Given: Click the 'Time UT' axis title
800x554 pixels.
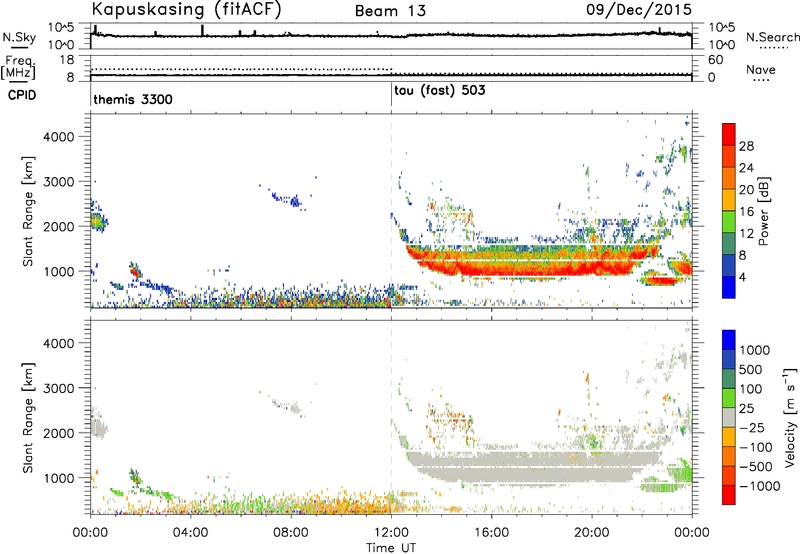Looking at the screenshot, I should pyautogui.click(x=391, y=548).
